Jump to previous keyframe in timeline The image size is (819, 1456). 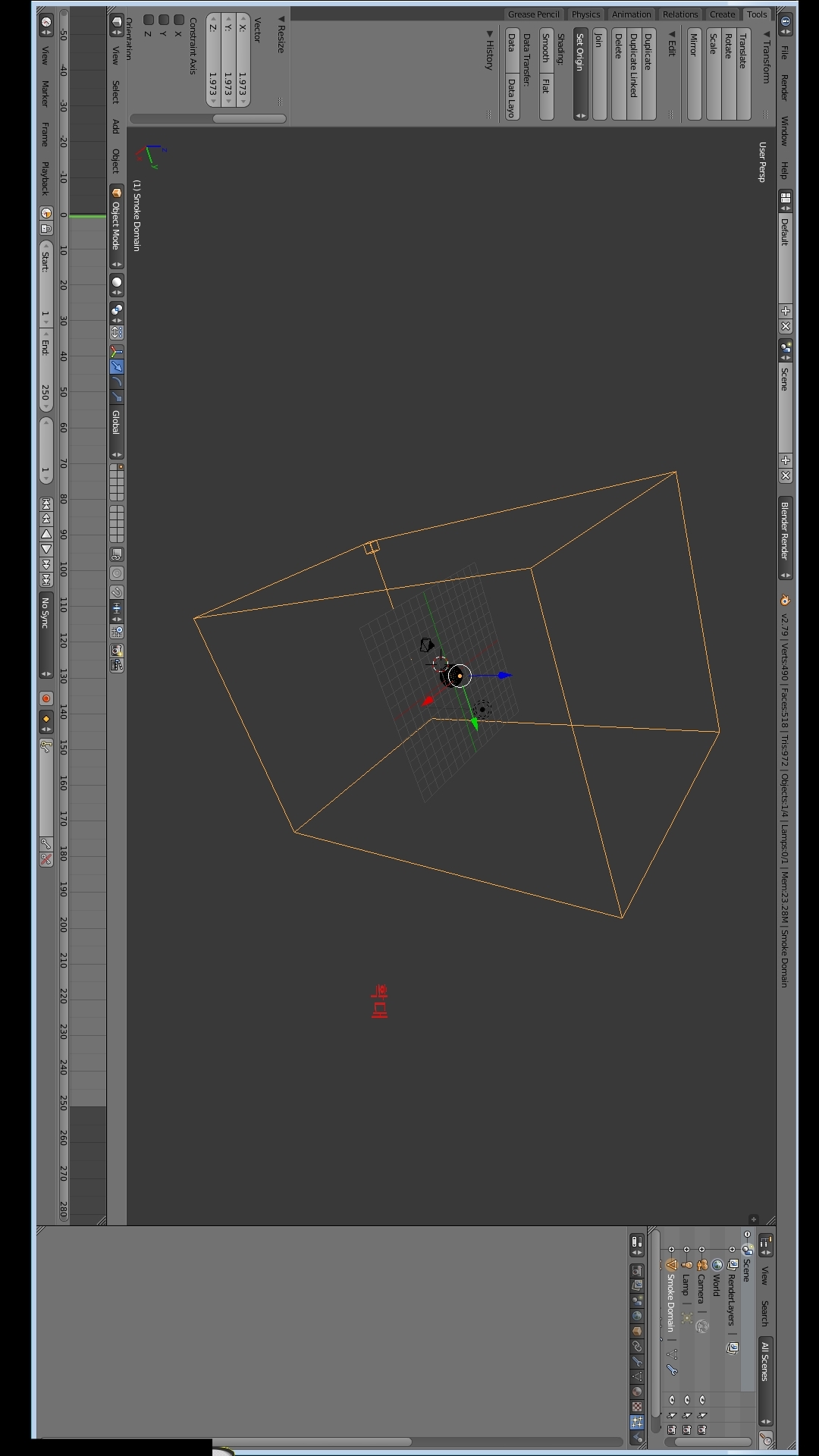tap(46, 519)
